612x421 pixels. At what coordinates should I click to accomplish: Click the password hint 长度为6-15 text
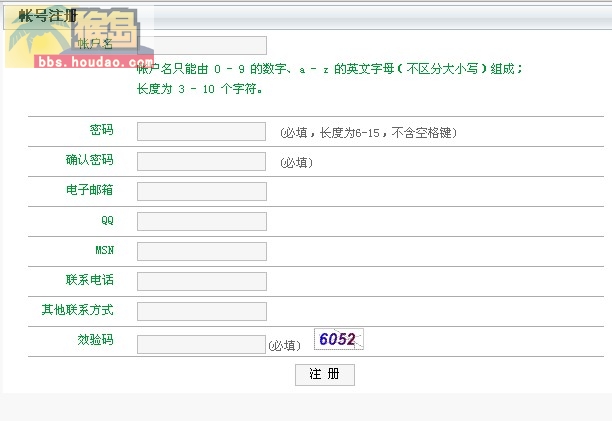368,133
